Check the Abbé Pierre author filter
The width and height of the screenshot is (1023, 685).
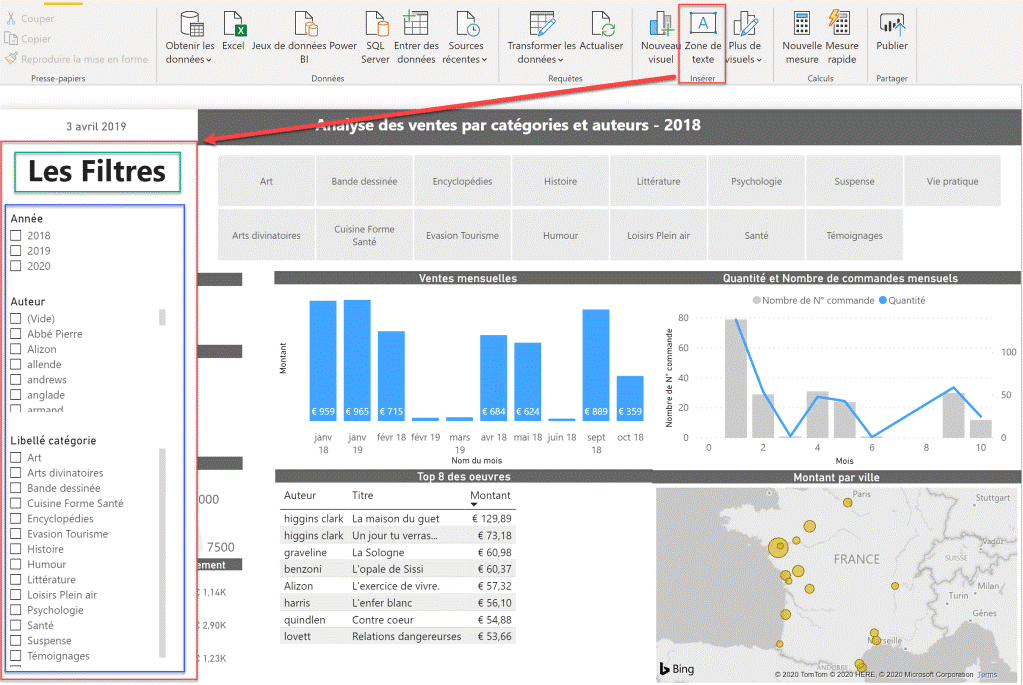[x=16, y=334]
